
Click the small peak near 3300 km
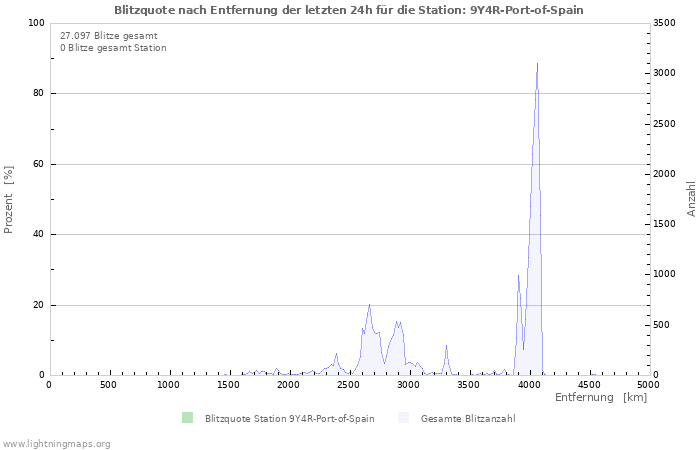pos(446,346)
